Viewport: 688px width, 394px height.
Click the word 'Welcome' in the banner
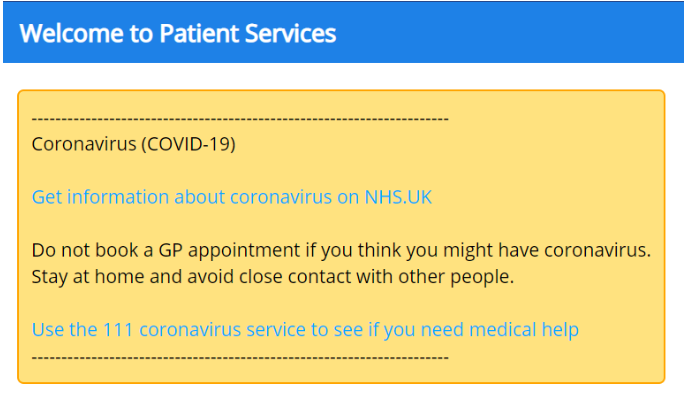(71, 33)
